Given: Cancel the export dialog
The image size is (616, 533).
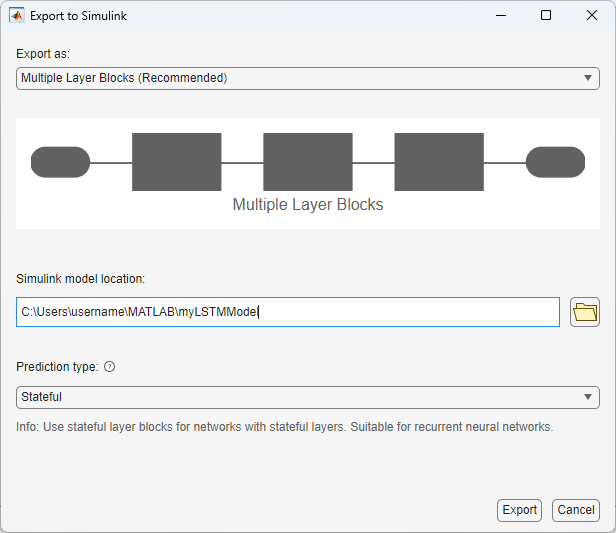Looking at the screenshot, I should 575,510.
